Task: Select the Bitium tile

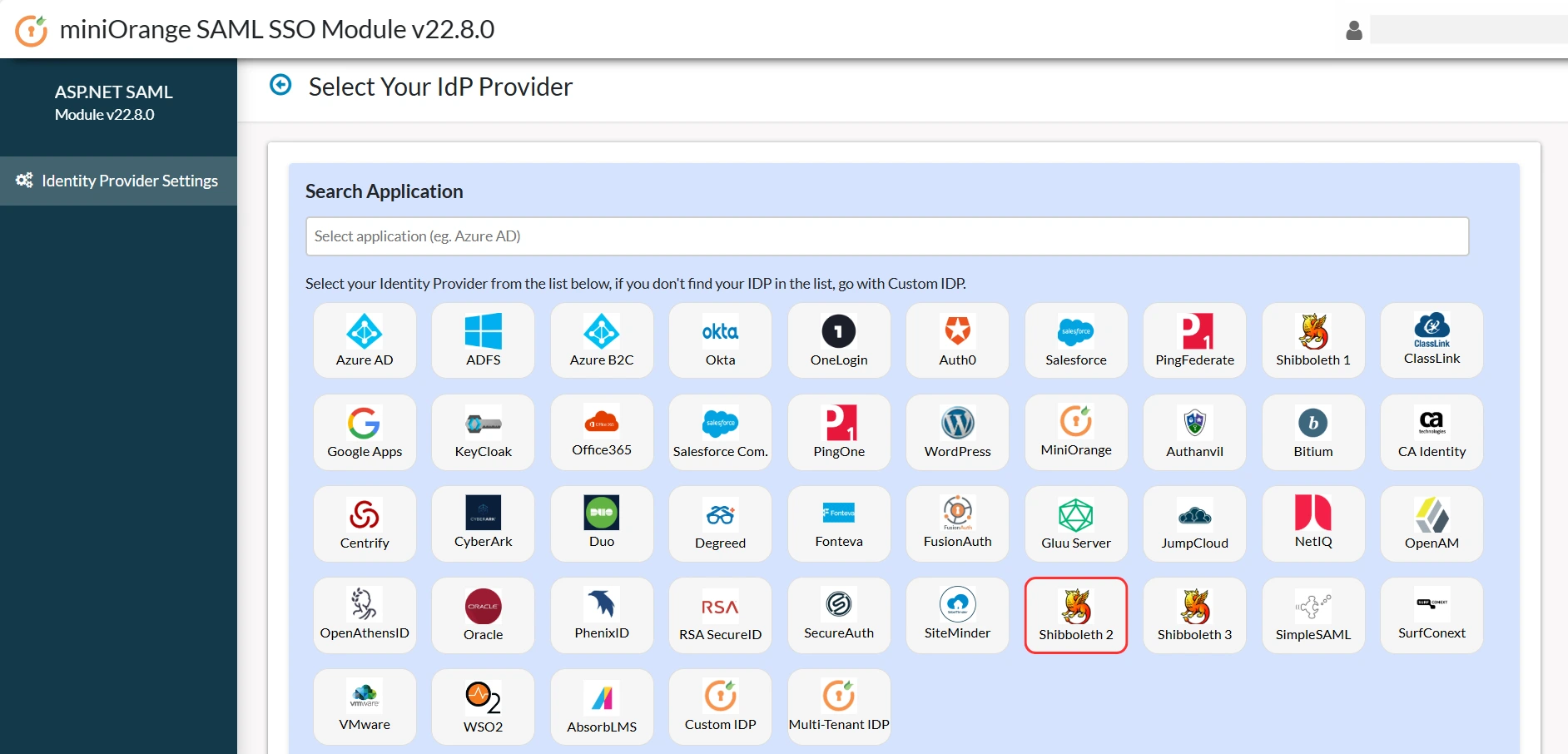Action: click(x=1313, y=432)
